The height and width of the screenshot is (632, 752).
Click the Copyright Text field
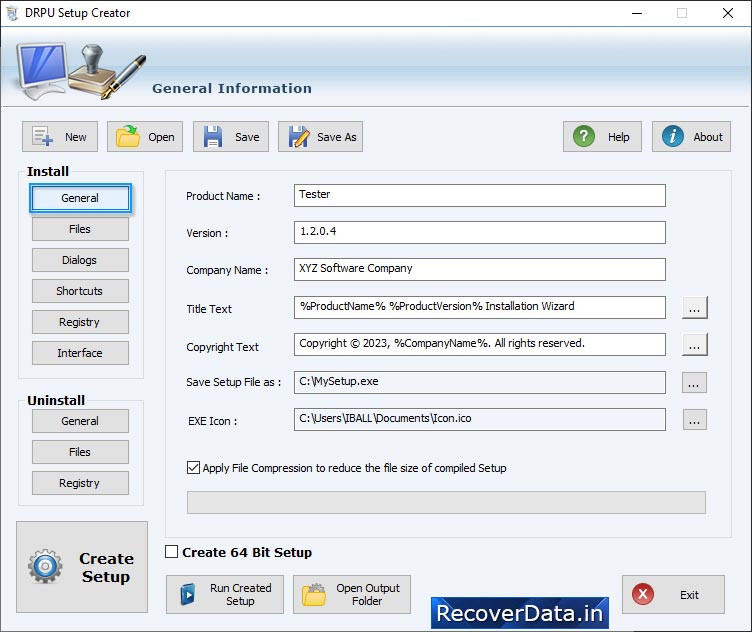coord(480,344)
